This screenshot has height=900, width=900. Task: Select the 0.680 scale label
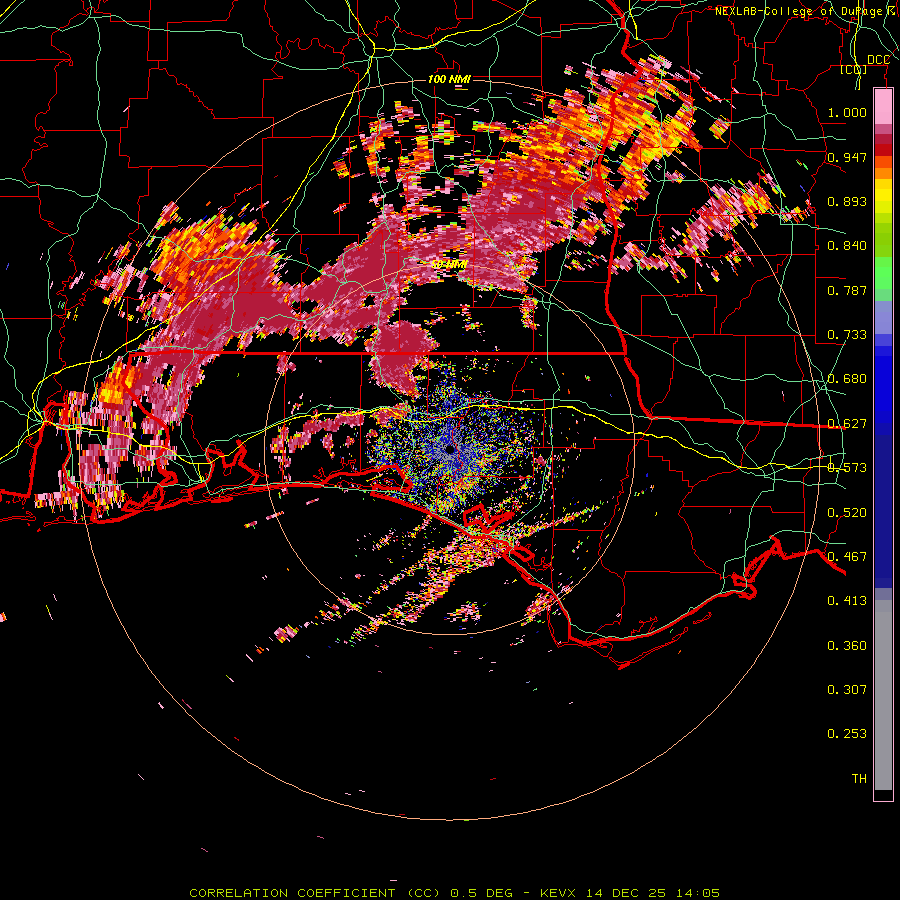pyautogui.click(x=847, y=379)
